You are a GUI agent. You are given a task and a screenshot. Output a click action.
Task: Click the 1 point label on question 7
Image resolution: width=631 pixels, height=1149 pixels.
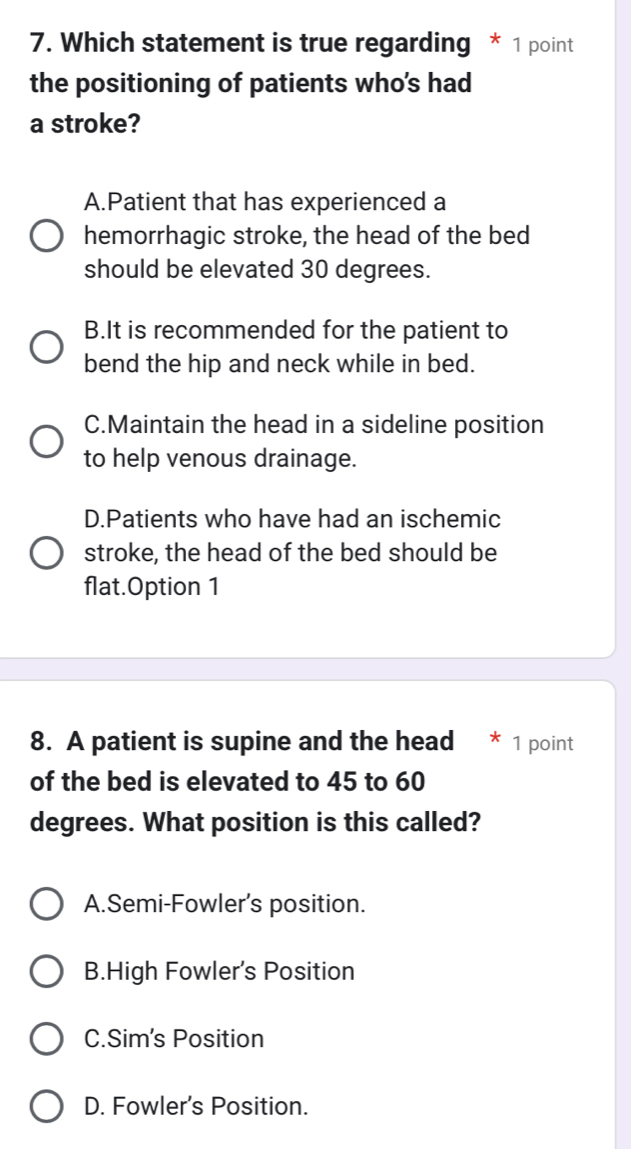(x=545, y=43)
